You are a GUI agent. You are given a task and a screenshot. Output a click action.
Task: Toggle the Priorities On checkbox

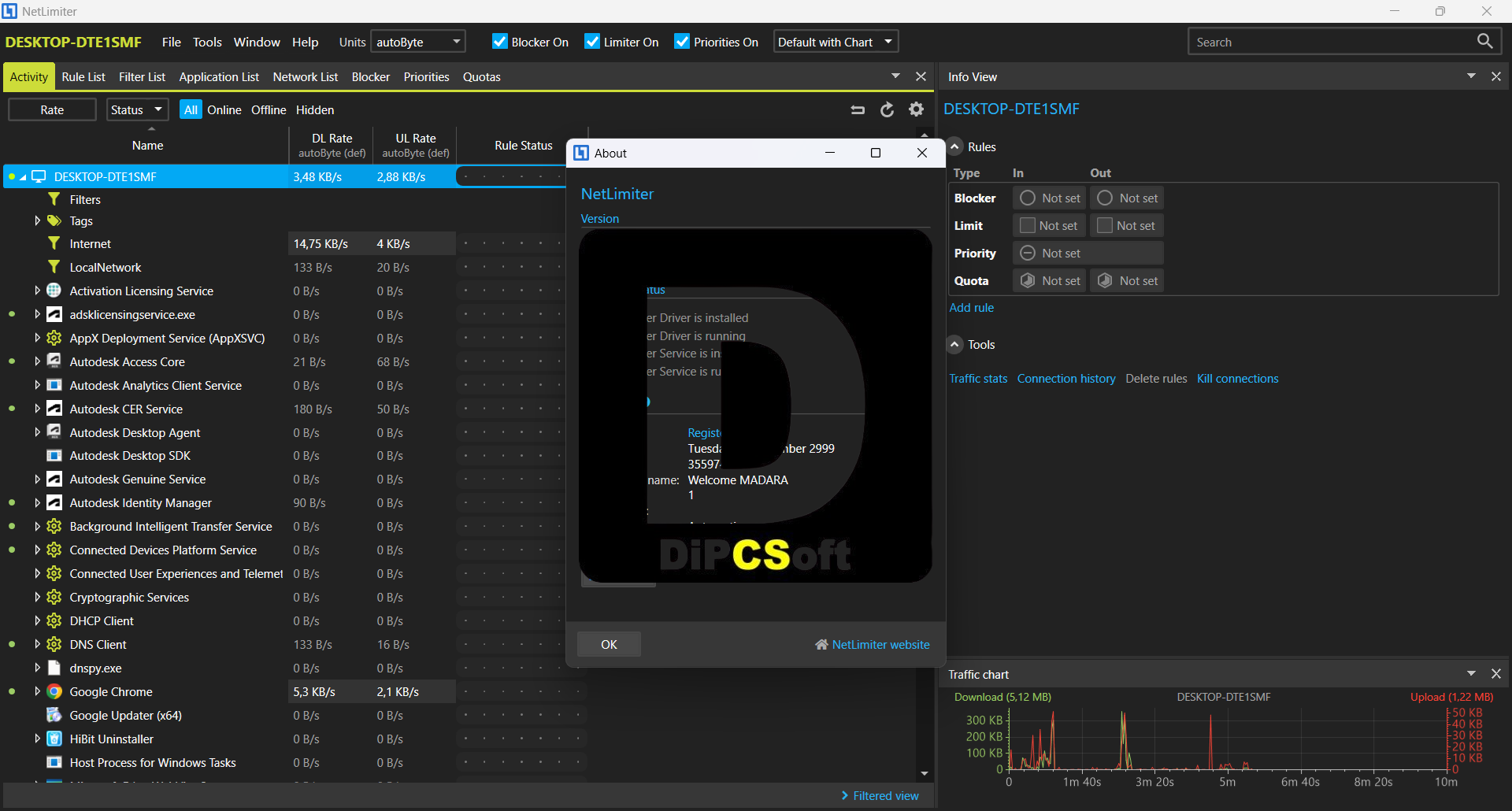pyautogui.click(x=682, y=42)
